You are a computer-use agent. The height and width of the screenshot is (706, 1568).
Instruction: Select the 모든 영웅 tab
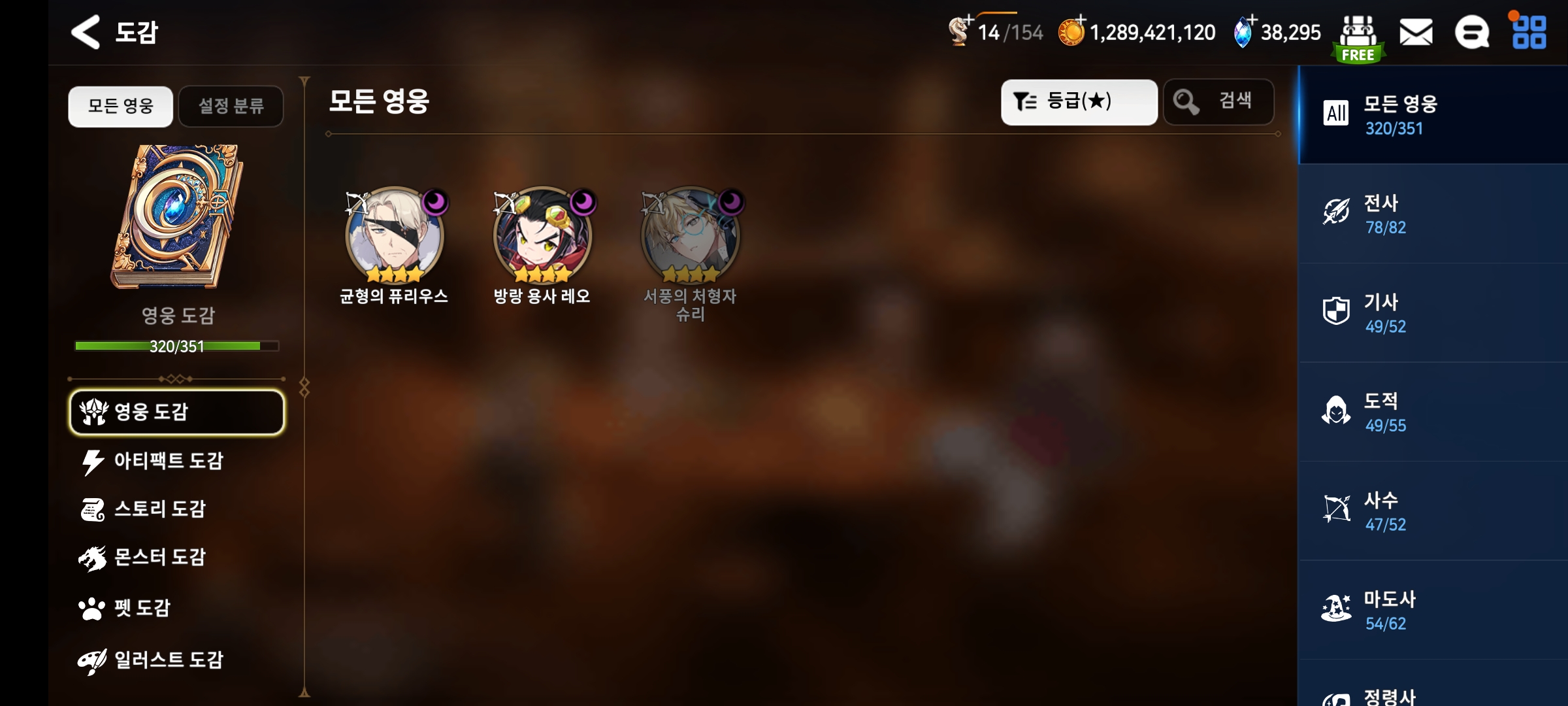121,106
